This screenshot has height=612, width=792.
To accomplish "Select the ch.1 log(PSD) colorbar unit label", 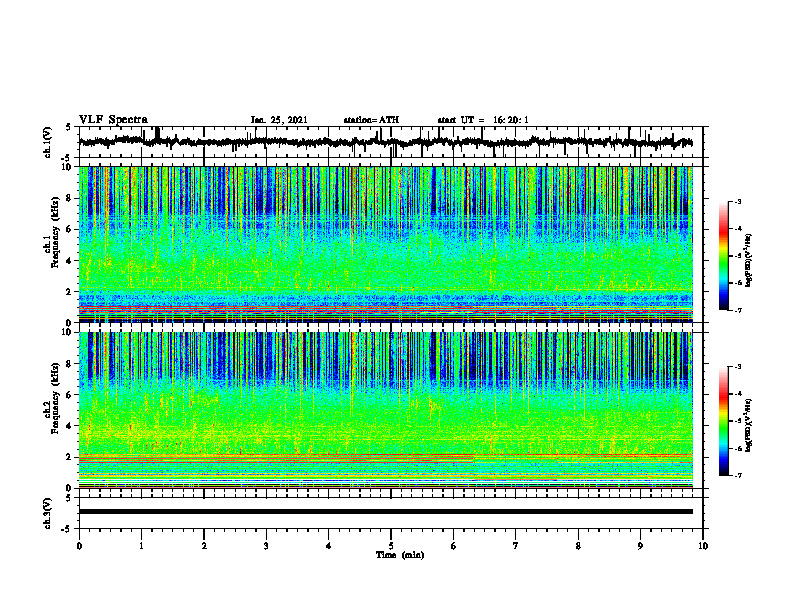I will tap(749, 260).
